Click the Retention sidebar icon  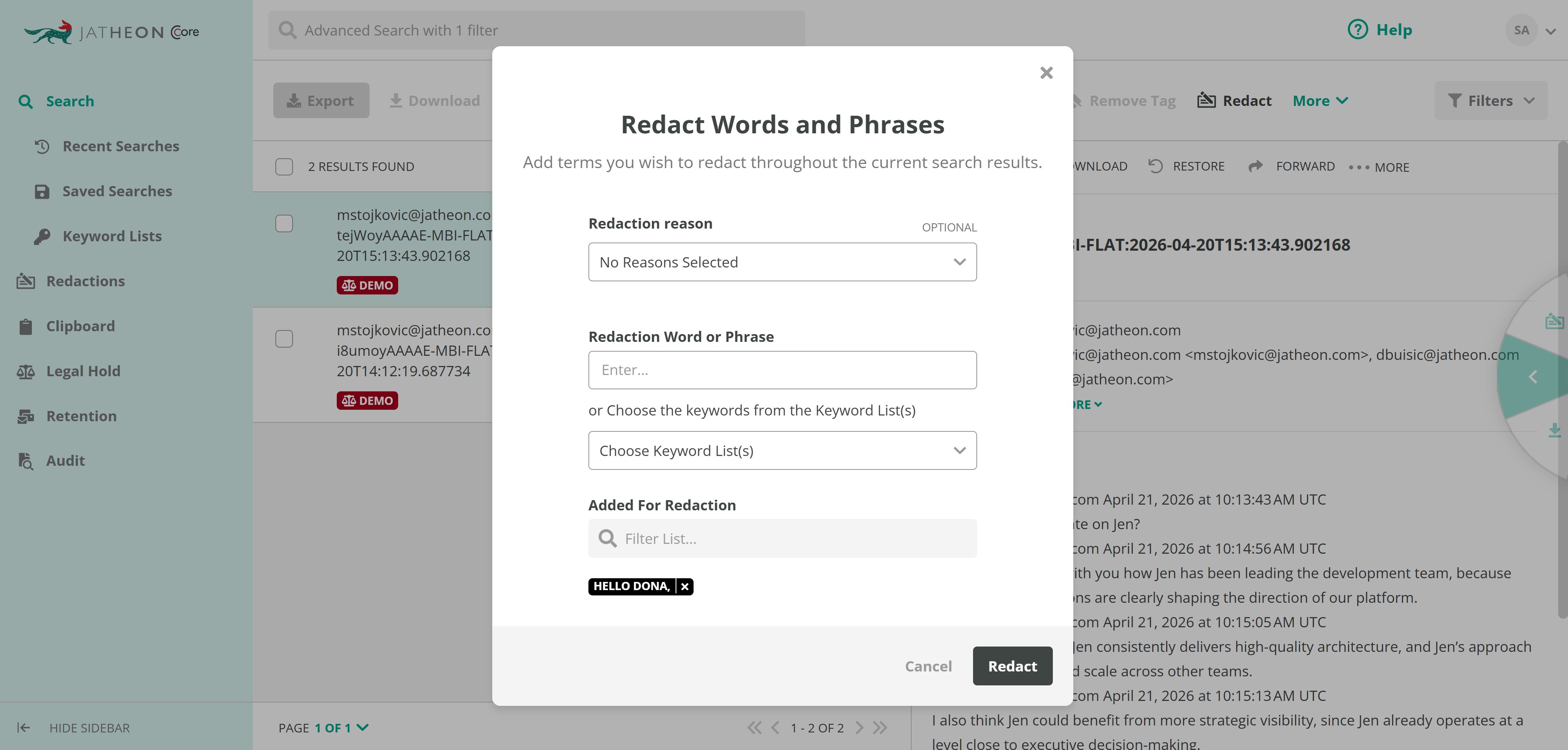point(25,416)
